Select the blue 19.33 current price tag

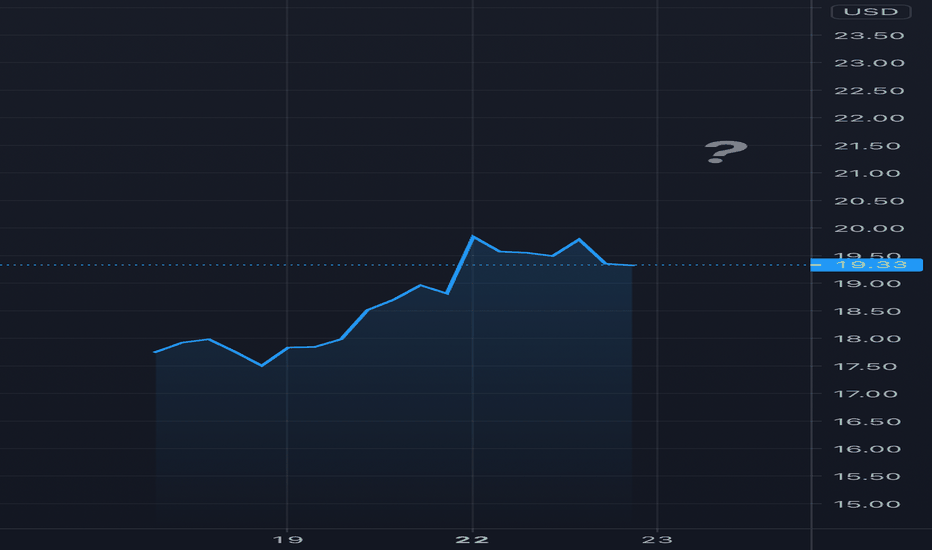867,265
